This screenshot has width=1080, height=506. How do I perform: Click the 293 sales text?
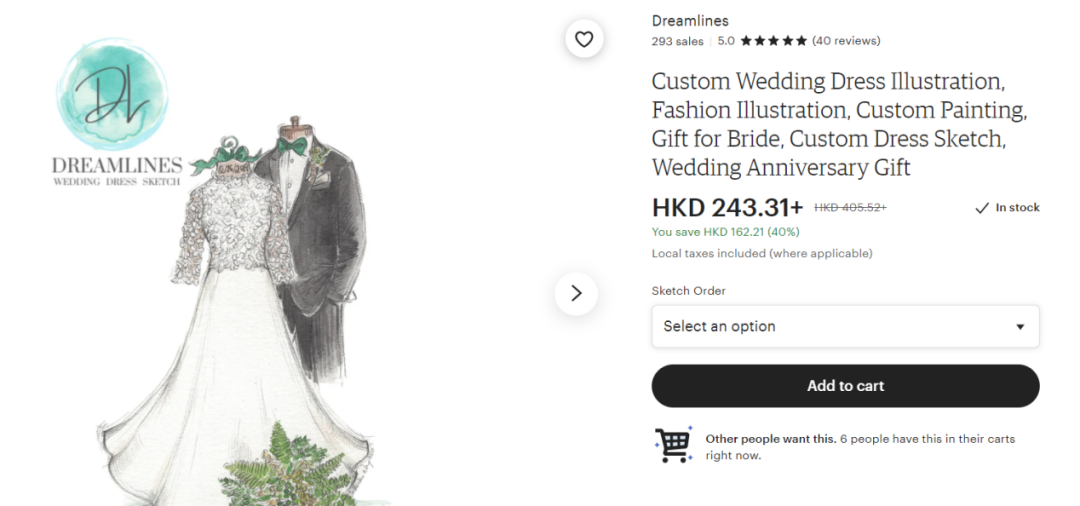pyautogui.click(x=677, y=41)
